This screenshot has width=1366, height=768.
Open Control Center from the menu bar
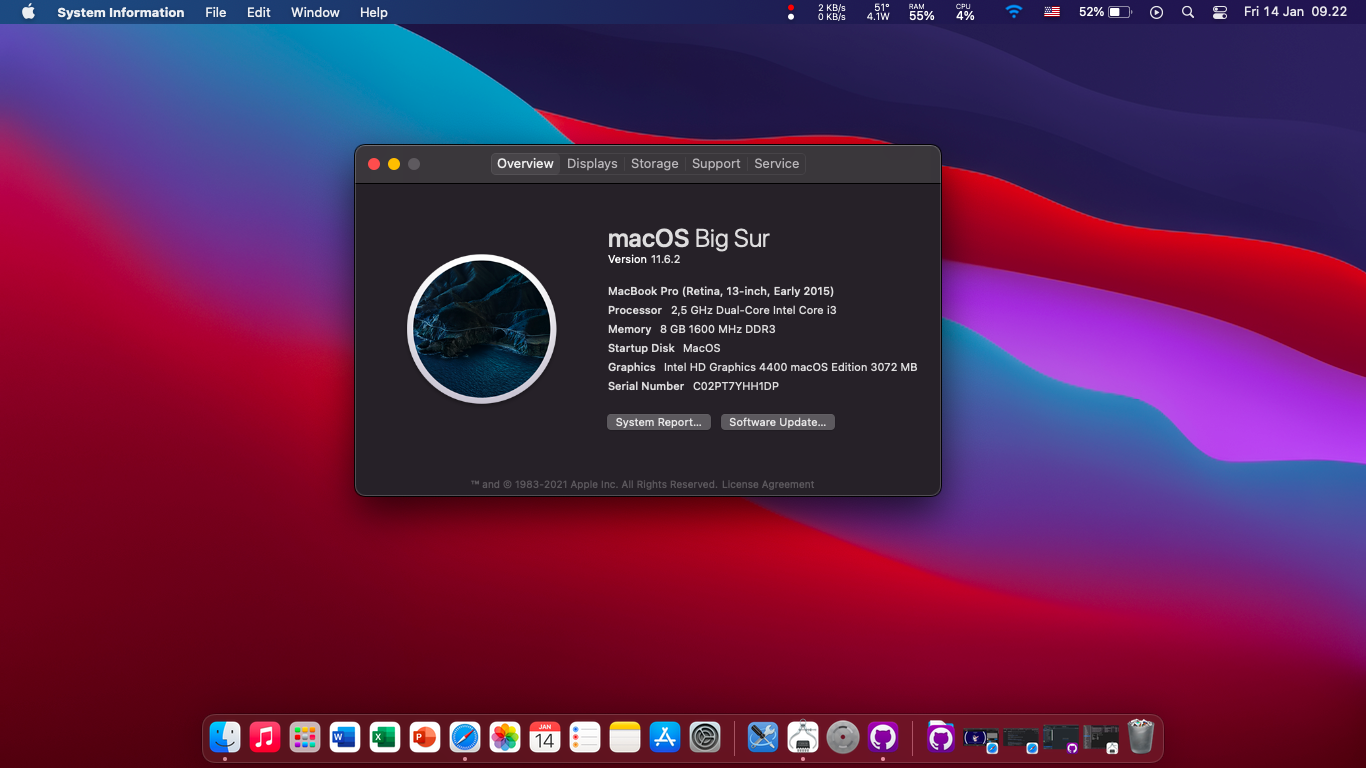[x=1220, y=12]
